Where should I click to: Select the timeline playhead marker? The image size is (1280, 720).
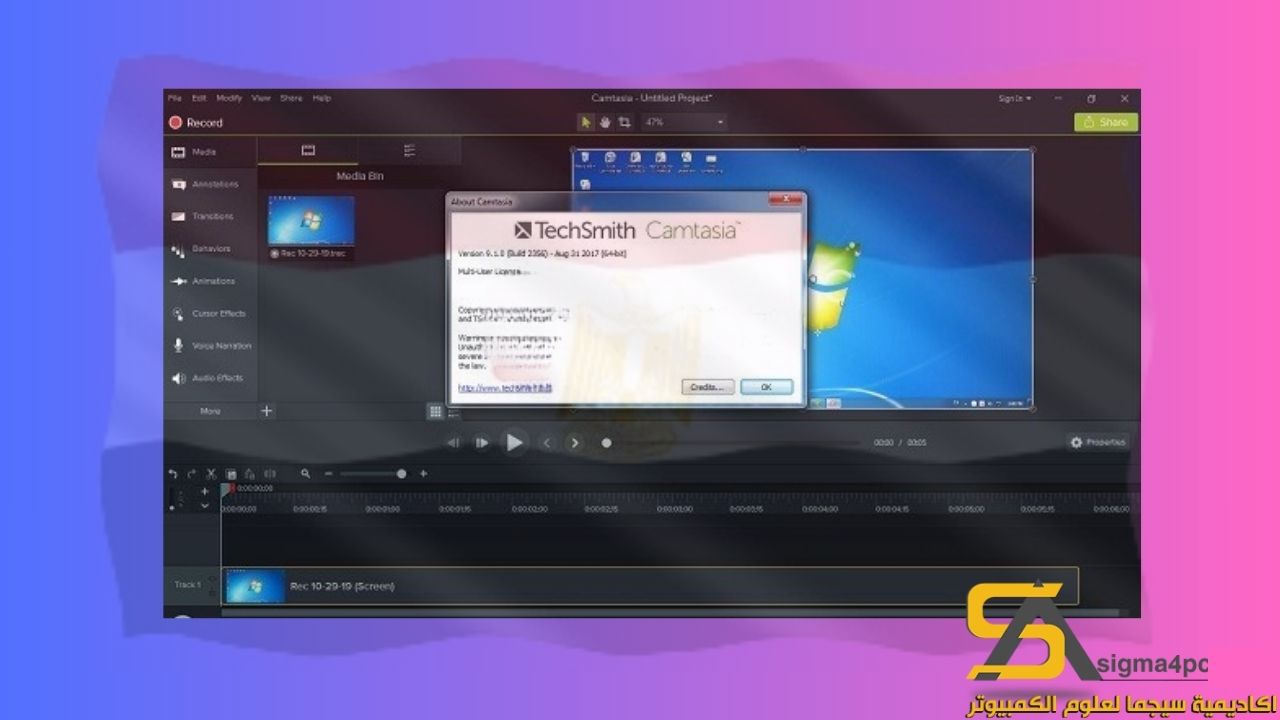click(228, 488)
